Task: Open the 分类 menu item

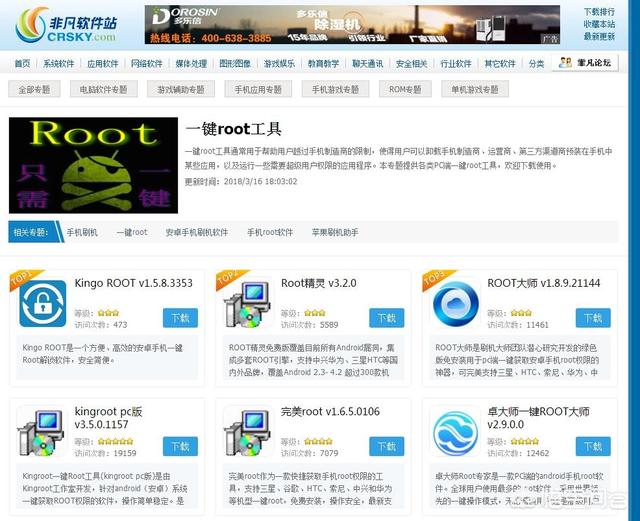Action: click(x=536, y=64)
